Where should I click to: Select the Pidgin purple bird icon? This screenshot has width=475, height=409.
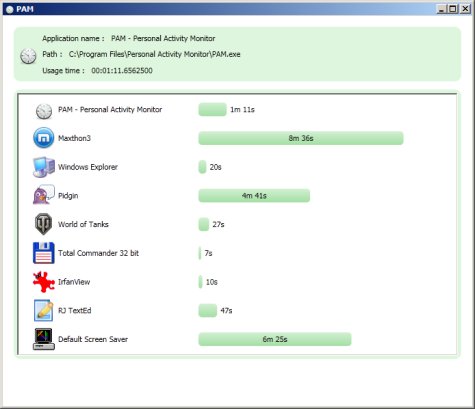[44, 195]
